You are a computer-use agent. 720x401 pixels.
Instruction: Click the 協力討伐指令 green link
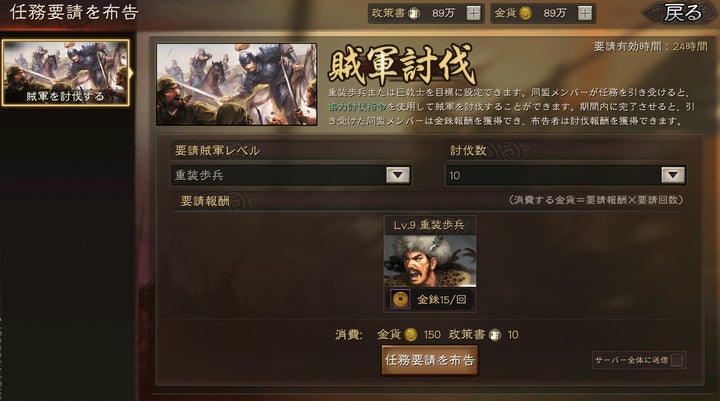(x=358, y=107)
